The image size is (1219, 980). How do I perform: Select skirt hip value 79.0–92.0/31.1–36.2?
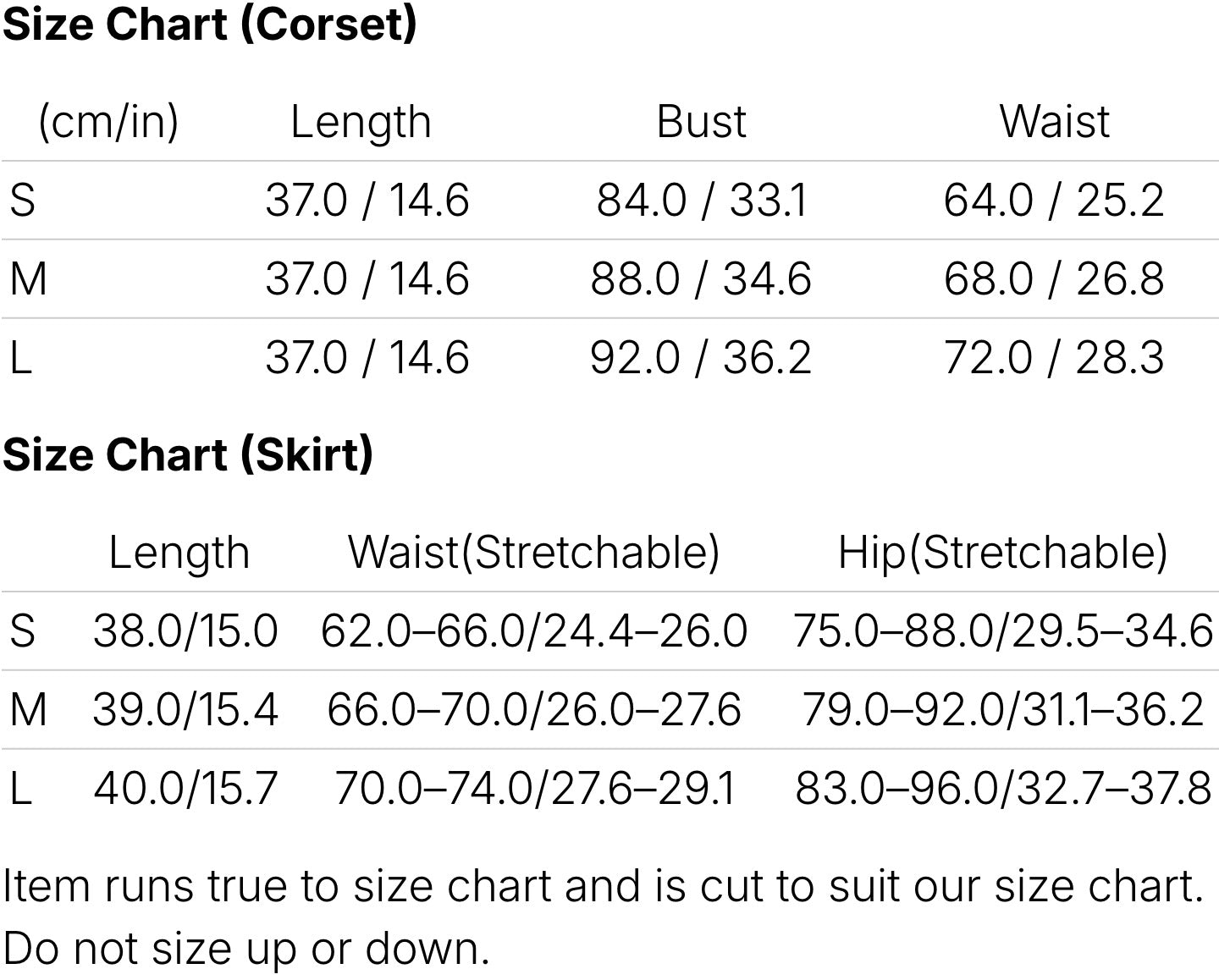1002,709
